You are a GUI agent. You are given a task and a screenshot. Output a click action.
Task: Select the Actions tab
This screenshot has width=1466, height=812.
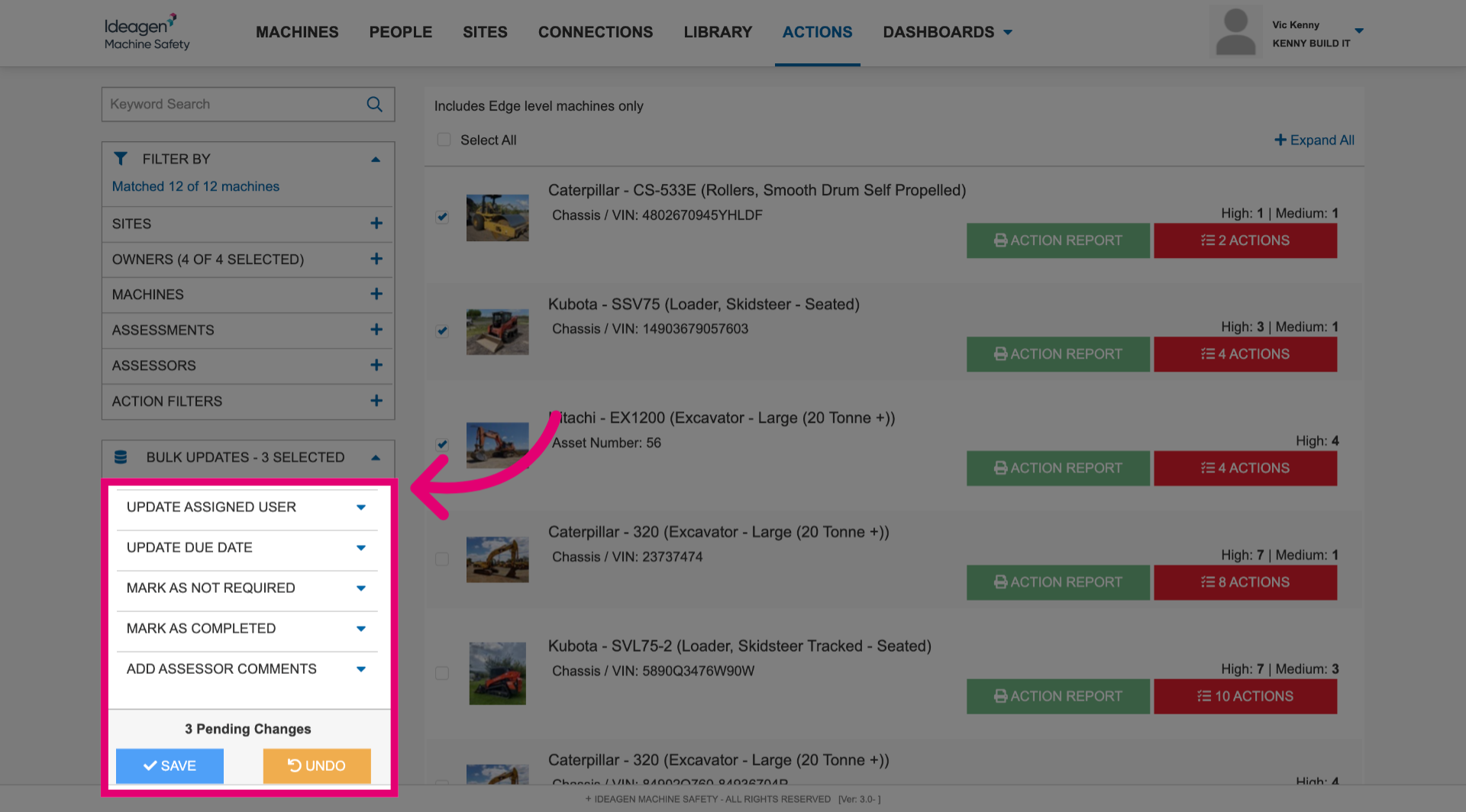point(817,32)
